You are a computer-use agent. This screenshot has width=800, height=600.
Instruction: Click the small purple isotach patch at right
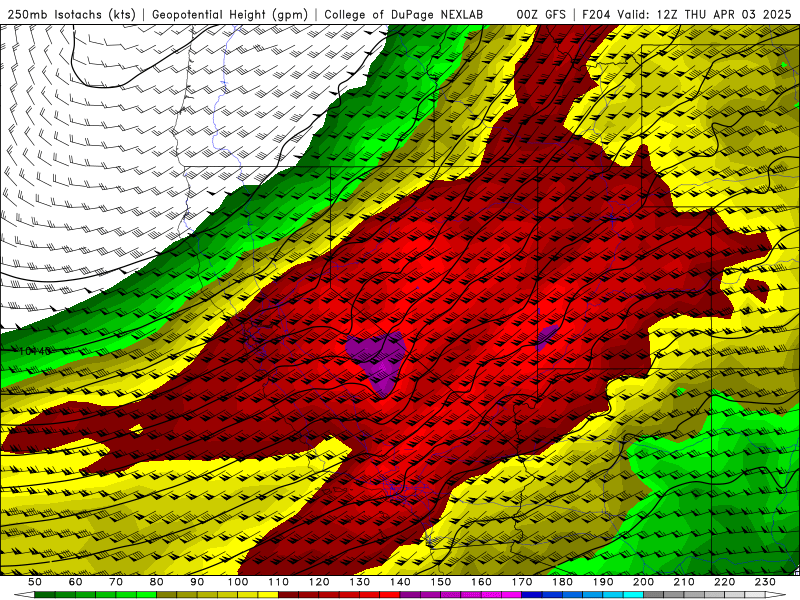click(546, 336)
